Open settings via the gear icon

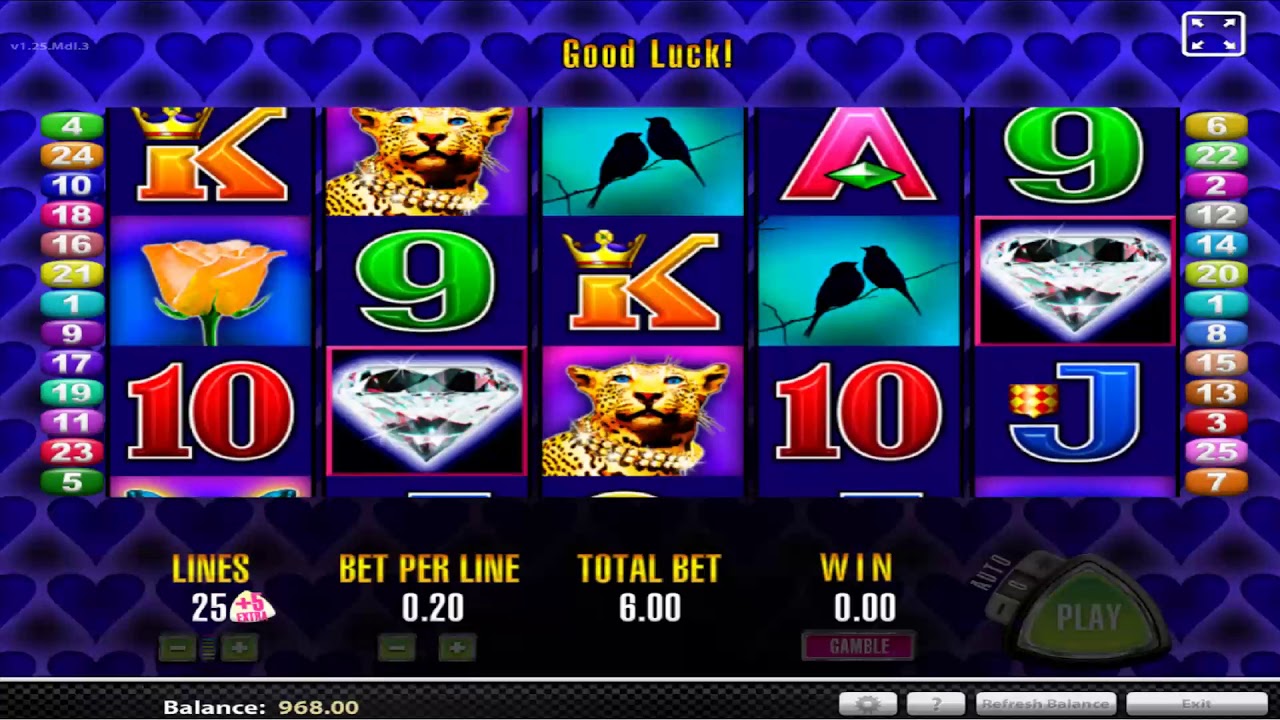tap(868, 704)
